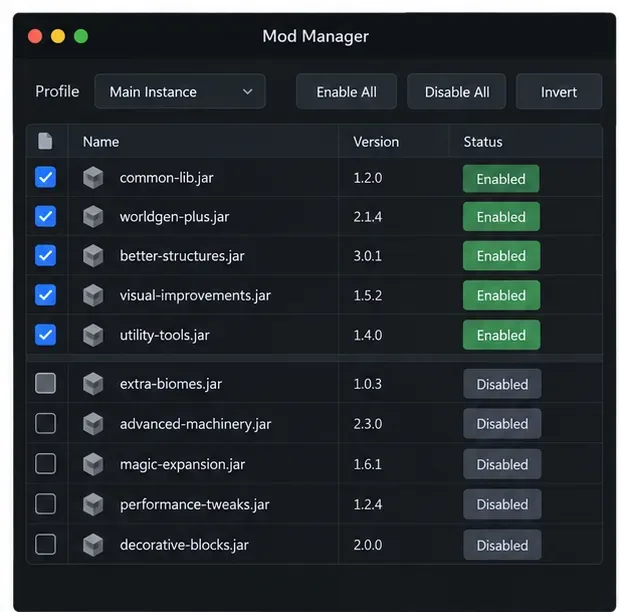Click version 1.0.3 of extra-biomes.jar

368,384
